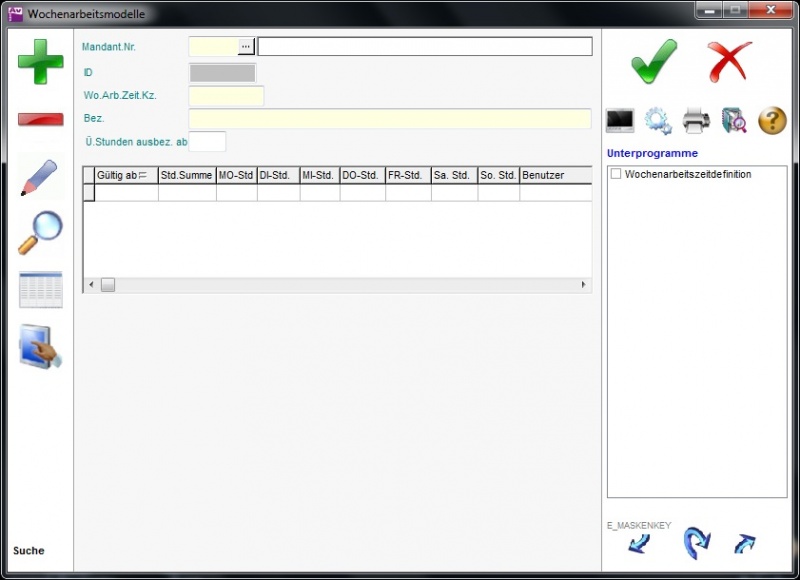Click the black monitor screen icon

620,121
